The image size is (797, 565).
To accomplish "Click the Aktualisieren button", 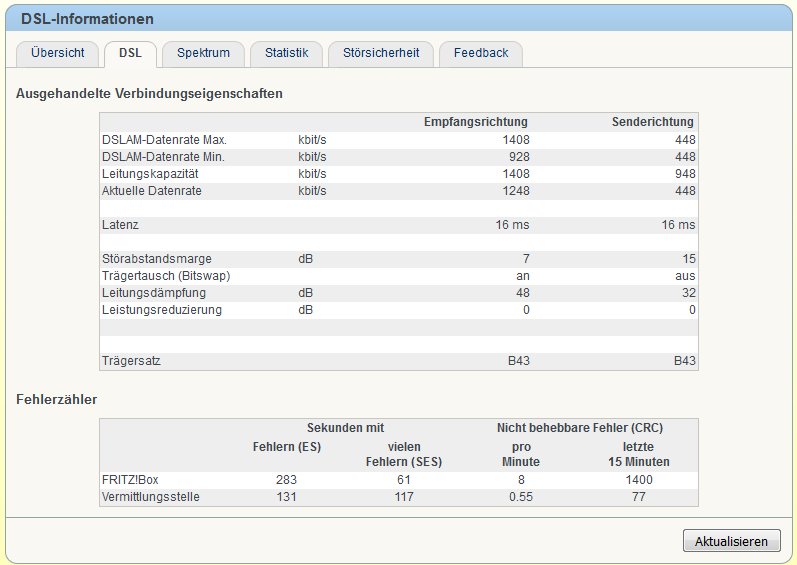I will [x=731, y=541].
